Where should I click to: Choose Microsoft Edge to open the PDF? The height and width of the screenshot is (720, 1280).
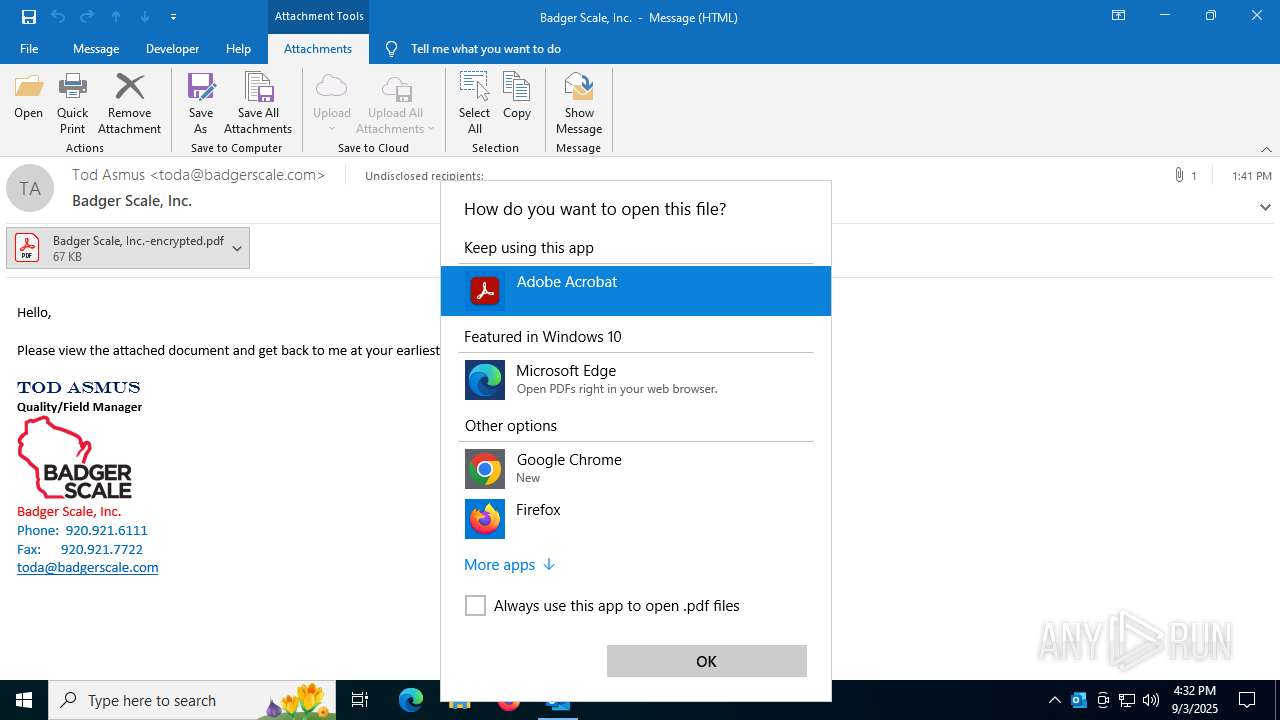[x=636, y=380]
